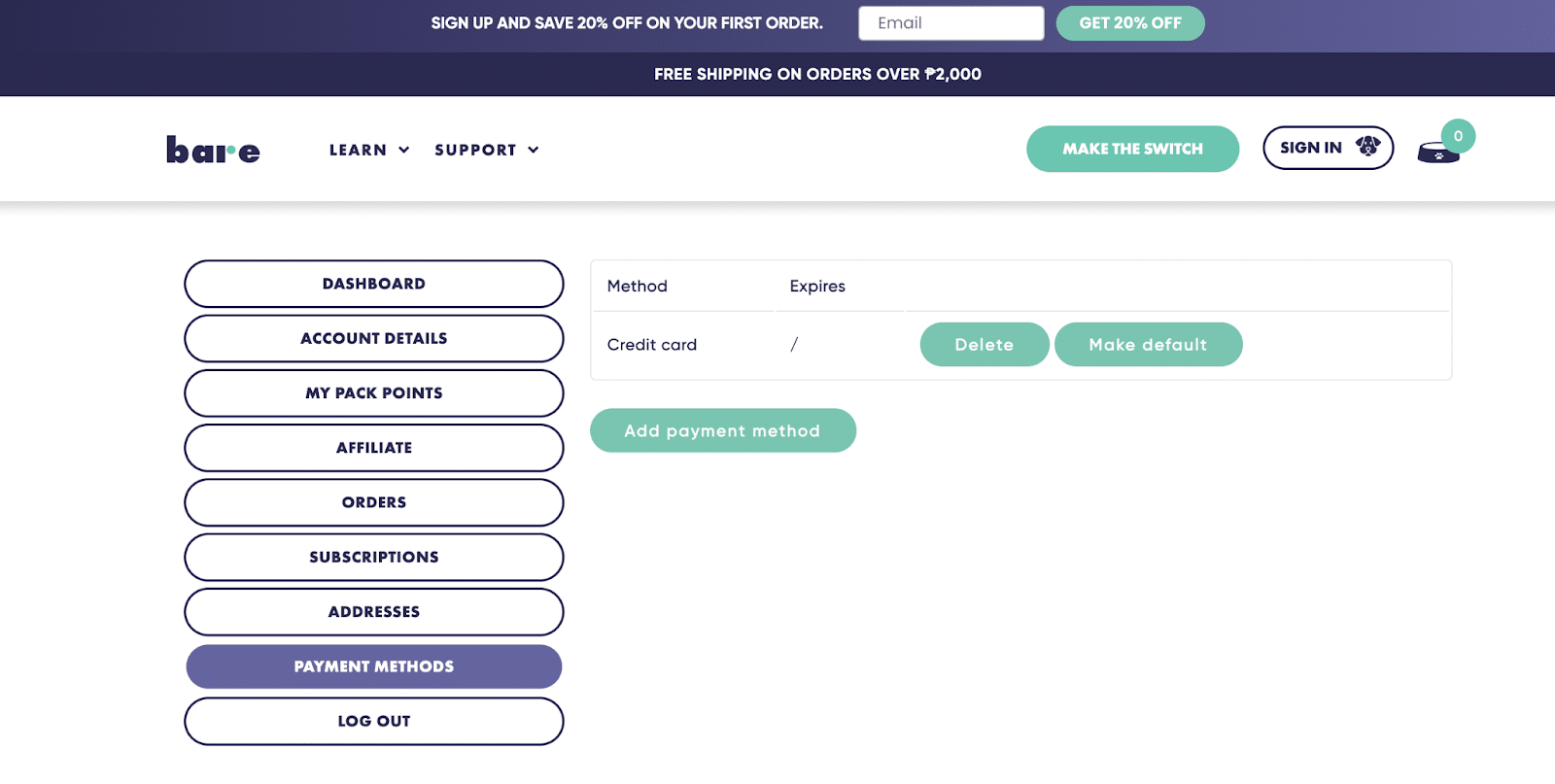The image size is (1555, 784).
Task: Click Log Out in the sidebar
Action: (x=373, y=721)
